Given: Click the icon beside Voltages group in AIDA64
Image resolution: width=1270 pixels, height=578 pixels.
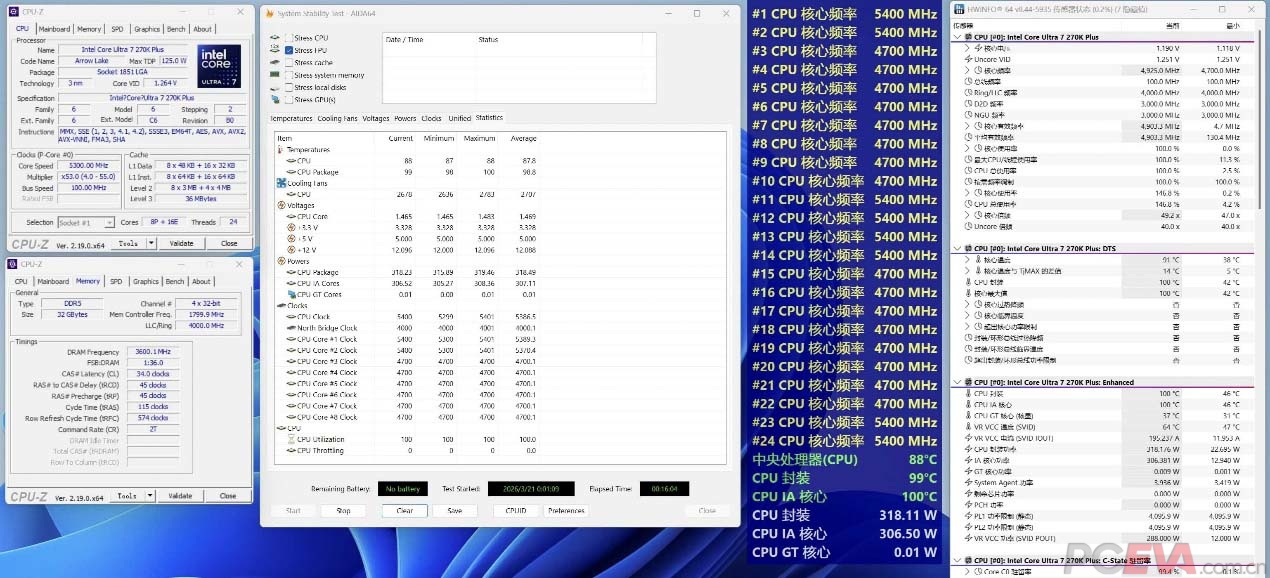Looking at the screenshot, I should click(x=280, y=205).
